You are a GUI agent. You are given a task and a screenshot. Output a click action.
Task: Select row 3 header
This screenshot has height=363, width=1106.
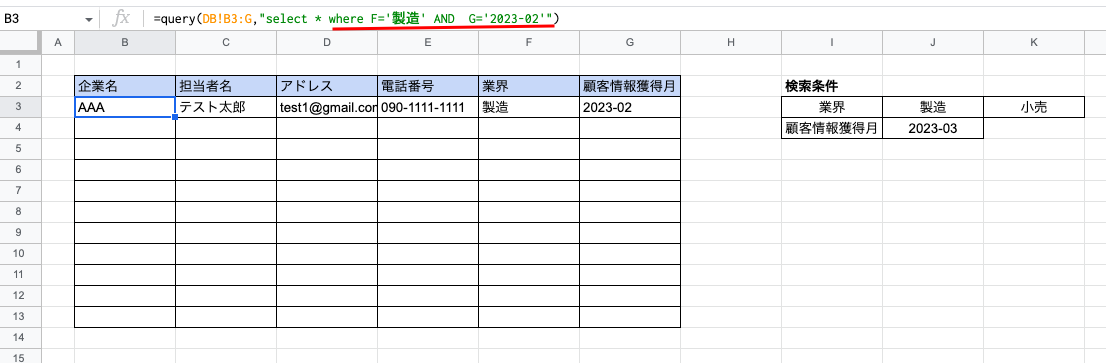pyautogui.click(x=21, y=107)
